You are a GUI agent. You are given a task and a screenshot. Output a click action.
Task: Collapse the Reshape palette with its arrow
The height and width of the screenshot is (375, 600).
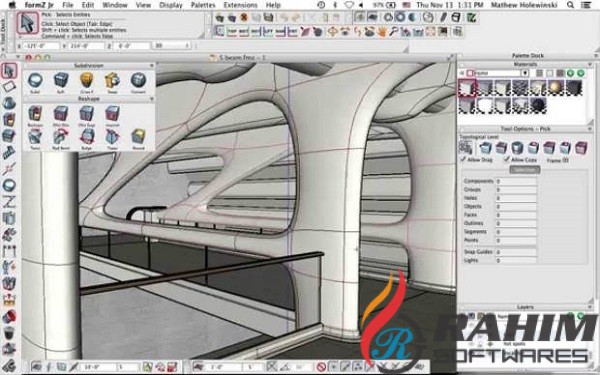click(x=152, y=99)
